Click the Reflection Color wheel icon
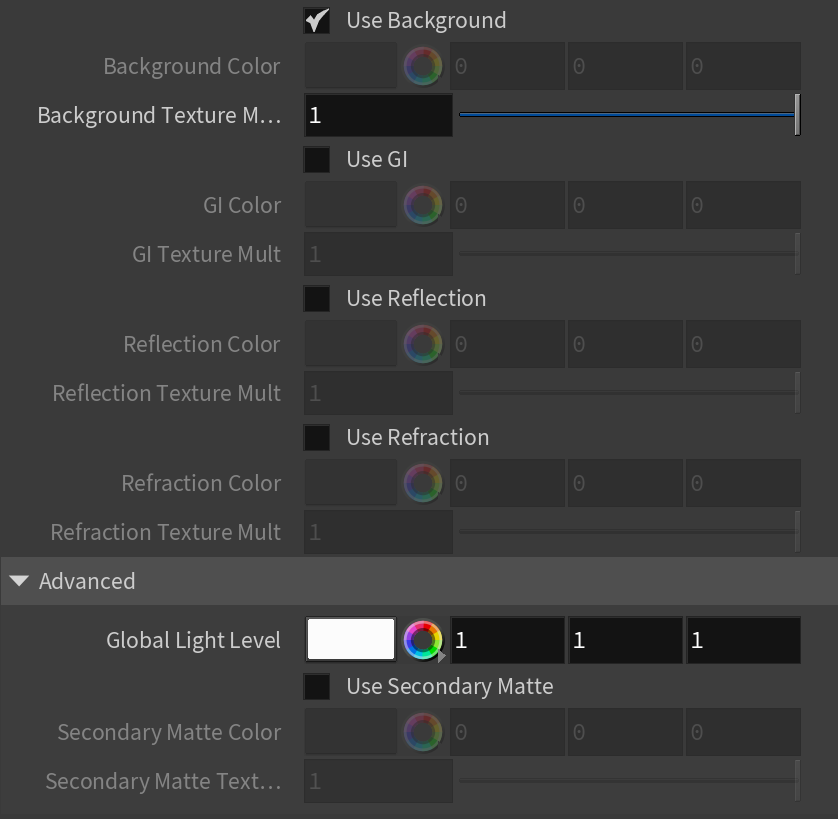 423,344
